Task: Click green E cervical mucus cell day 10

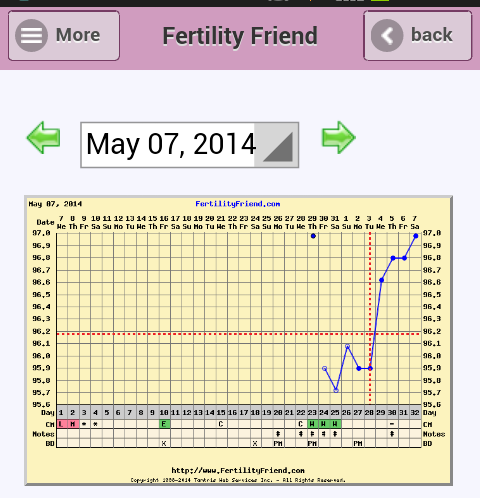Action: [x=164, y=424]
